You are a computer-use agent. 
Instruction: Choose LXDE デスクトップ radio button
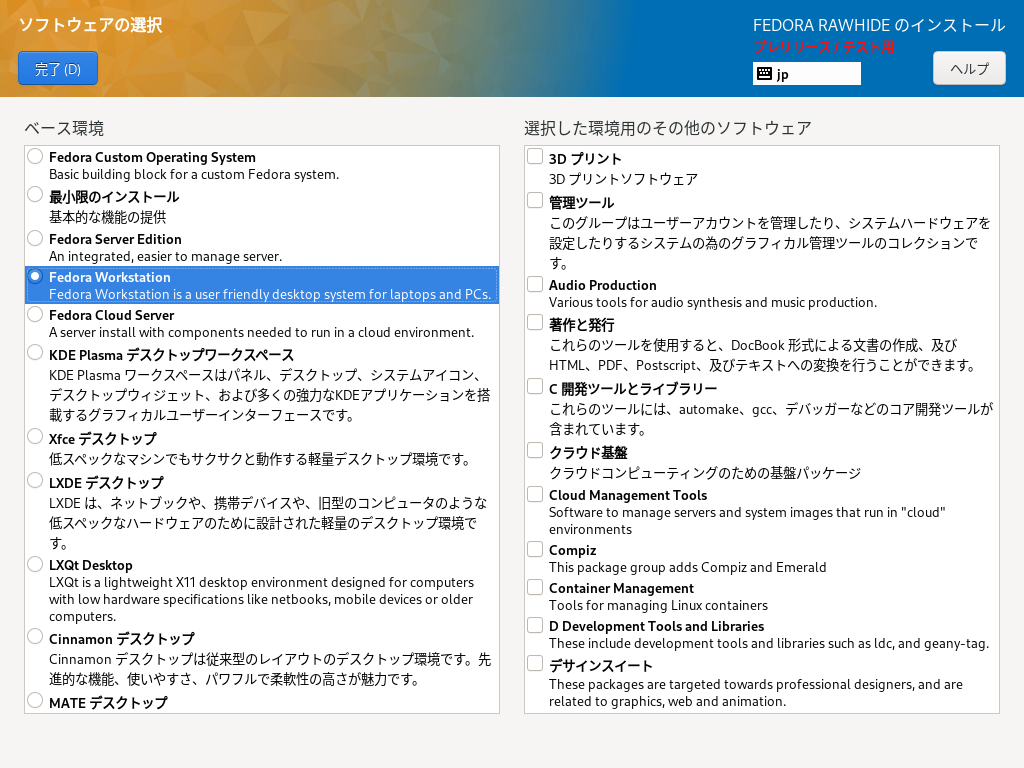pyautogui.click(x=35, y=481)
